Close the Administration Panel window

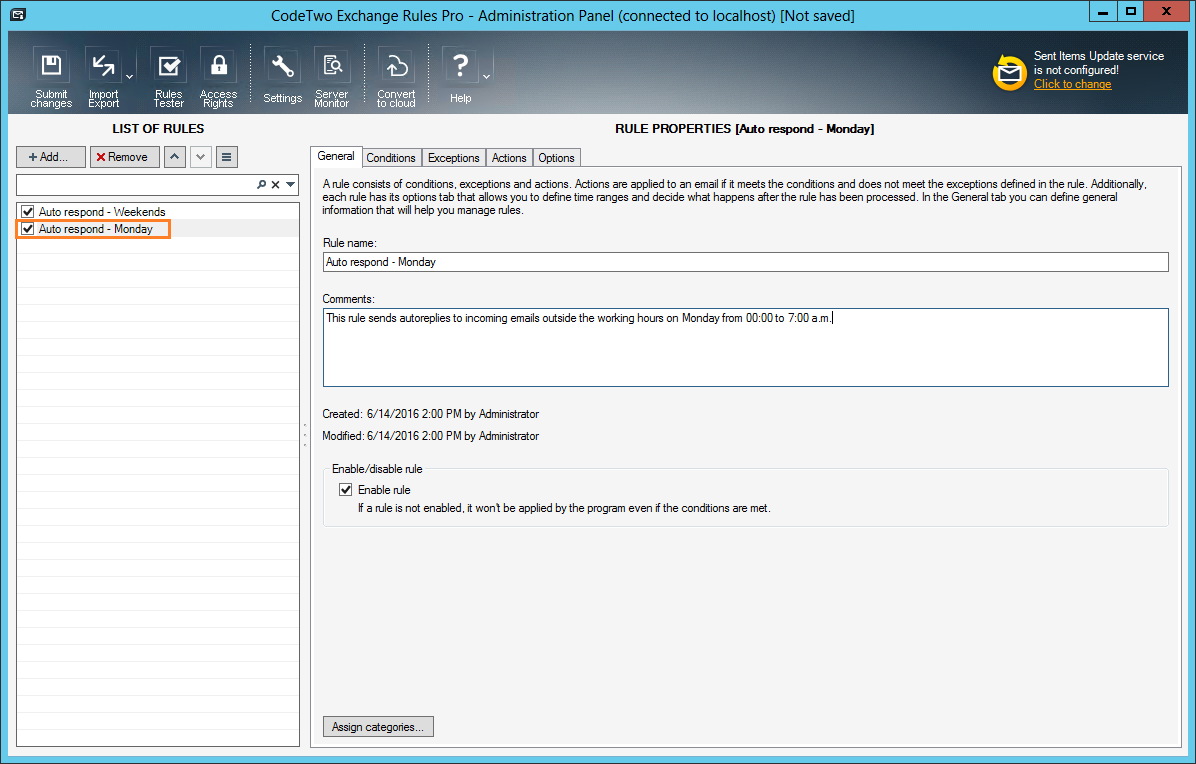click(x=1167, y=11)
